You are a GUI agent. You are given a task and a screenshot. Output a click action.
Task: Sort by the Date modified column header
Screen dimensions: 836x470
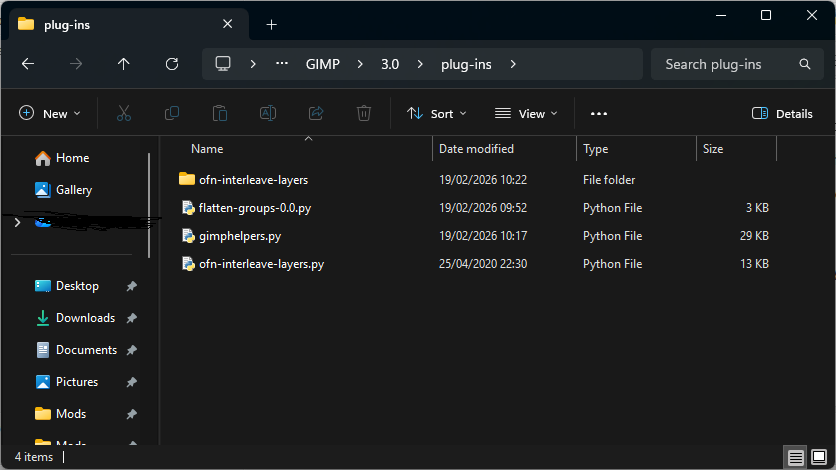coord(476,149)
